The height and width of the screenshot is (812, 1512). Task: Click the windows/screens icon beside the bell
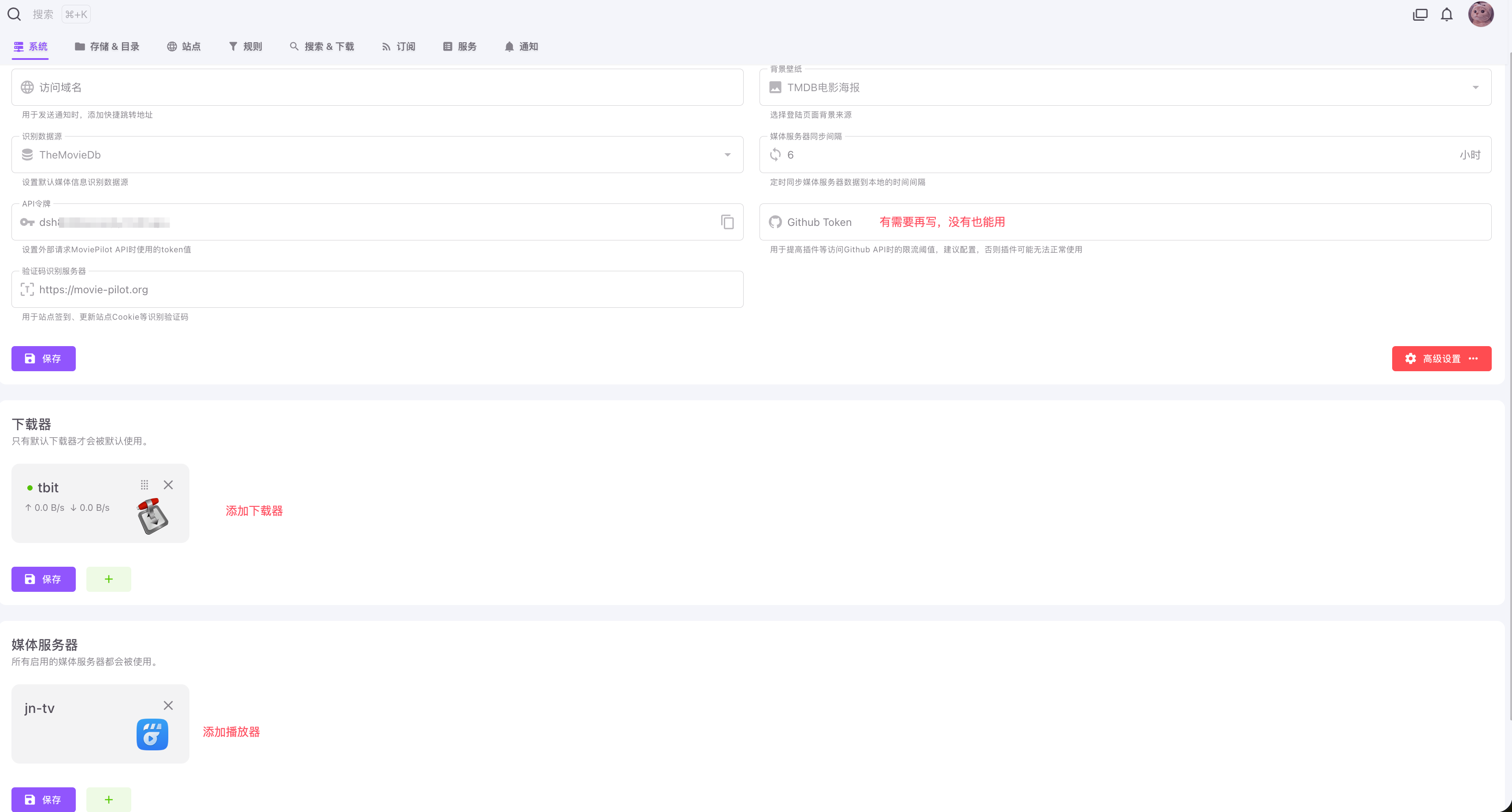tap(1420, 15)
